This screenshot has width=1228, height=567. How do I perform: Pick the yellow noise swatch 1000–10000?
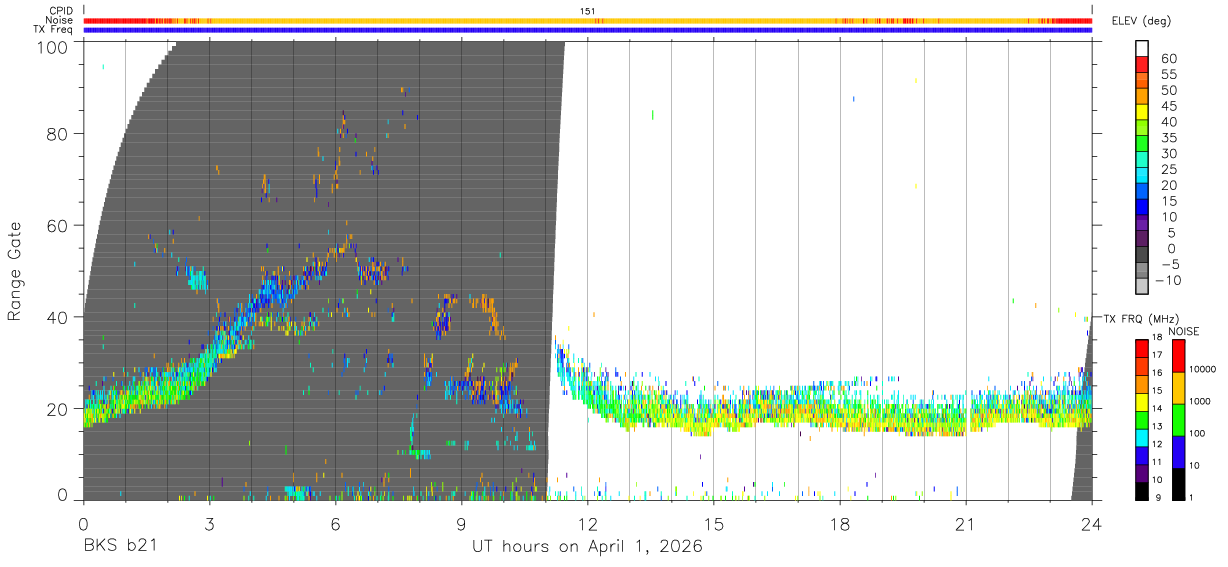click(1178, 388)
